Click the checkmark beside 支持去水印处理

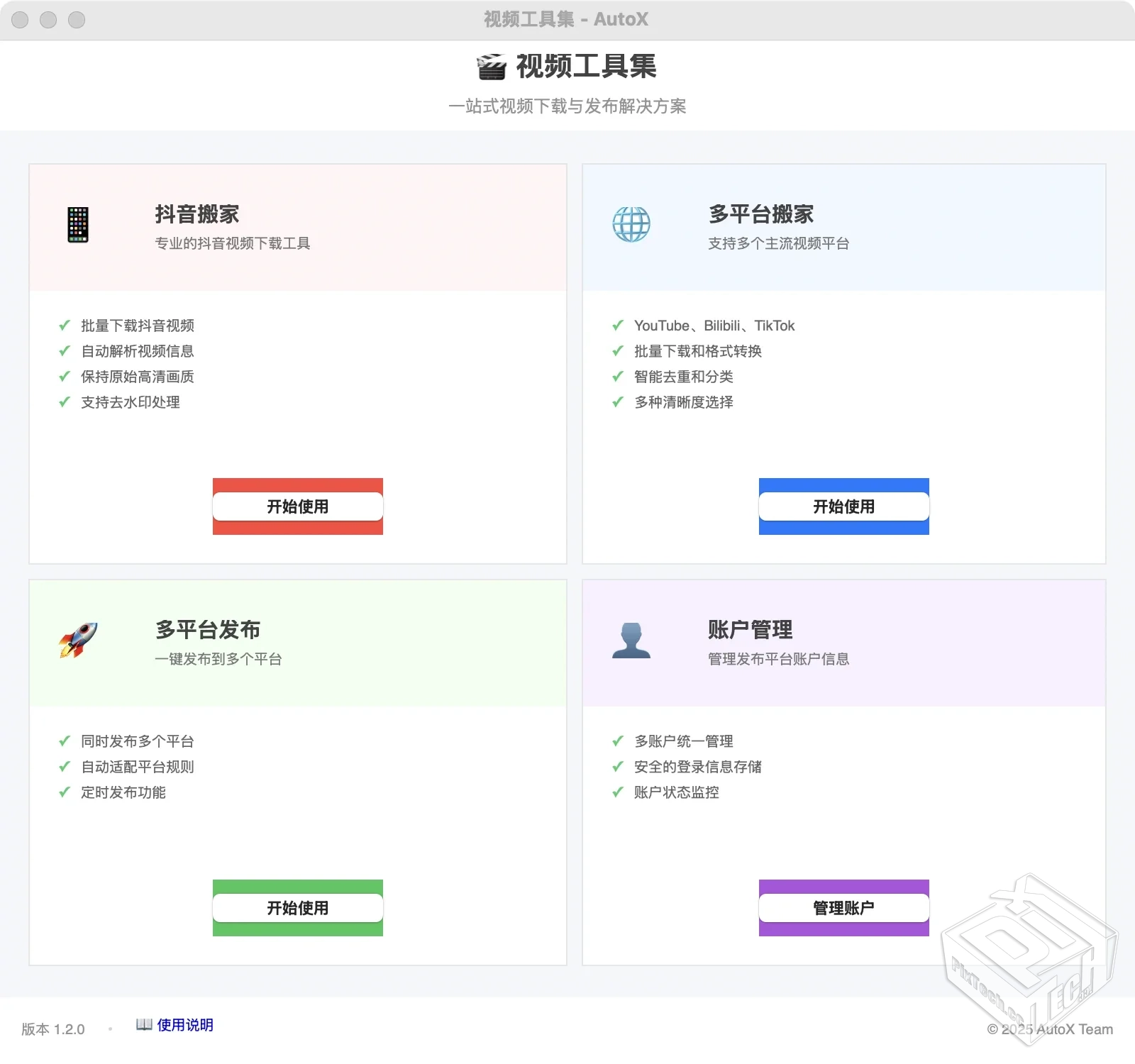pos(62,402)
